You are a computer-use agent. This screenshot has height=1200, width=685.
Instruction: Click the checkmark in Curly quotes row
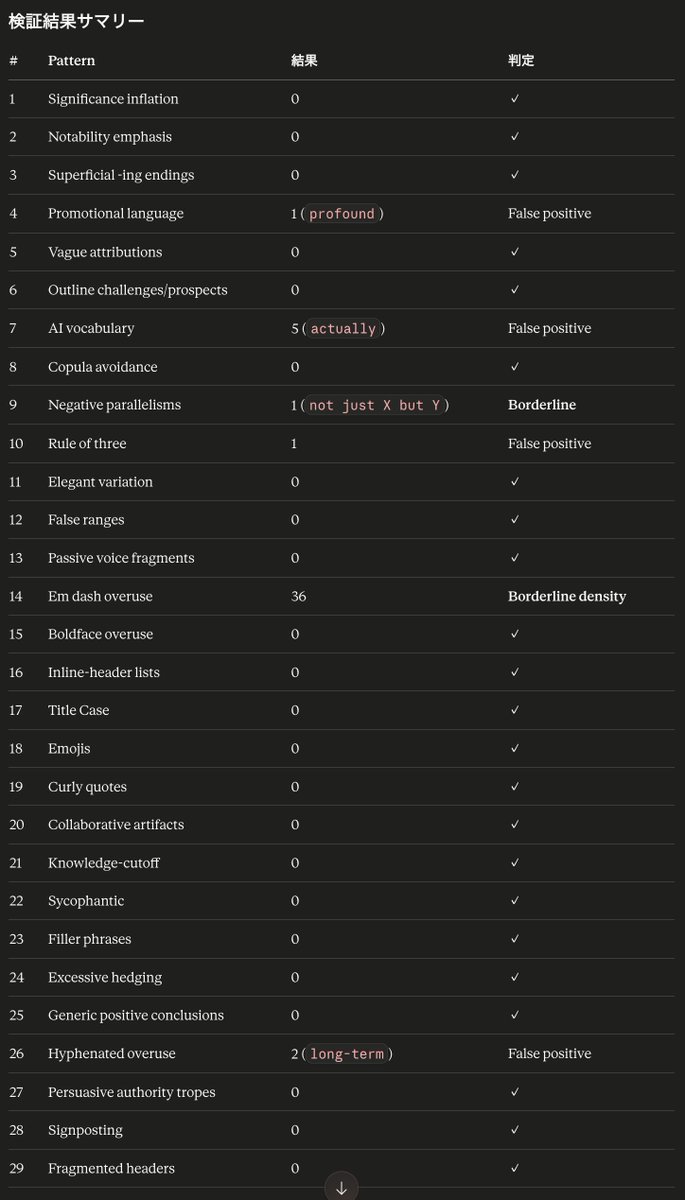click(x=514, y=787)
